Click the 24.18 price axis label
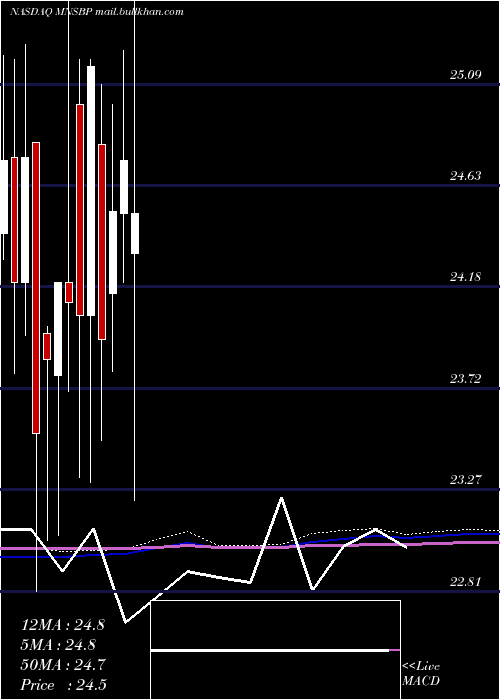The image size is (500, 700). tap(466, 277)
